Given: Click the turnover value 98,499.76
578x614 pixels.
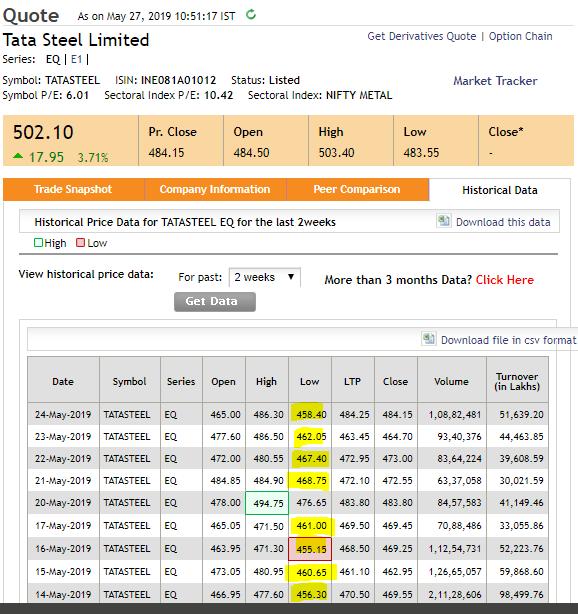Looking at the screenshot, I should click(521, 595).
